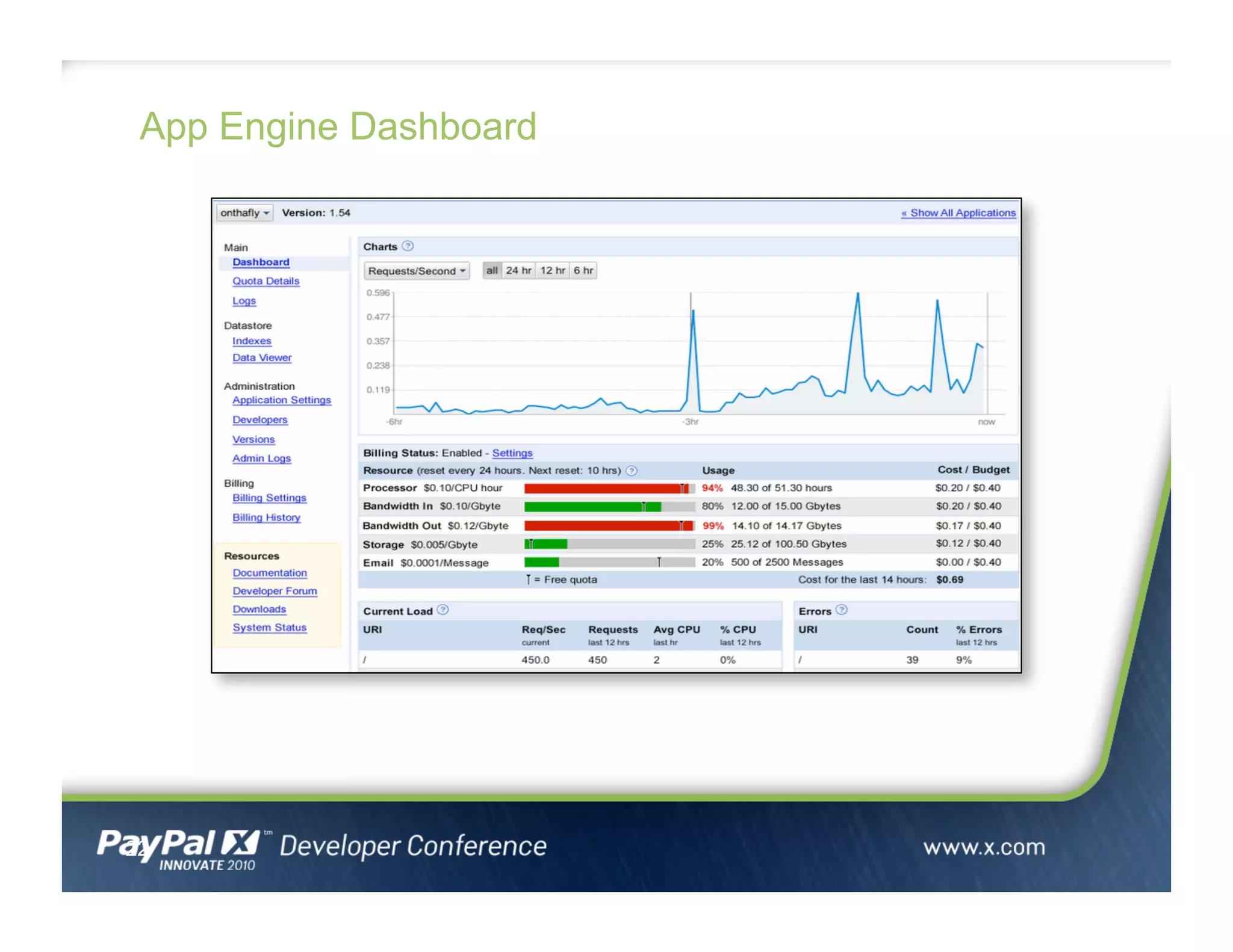Click the Avg CPU column header
This screenshot has height=952, width=1233.
[677, 629]
